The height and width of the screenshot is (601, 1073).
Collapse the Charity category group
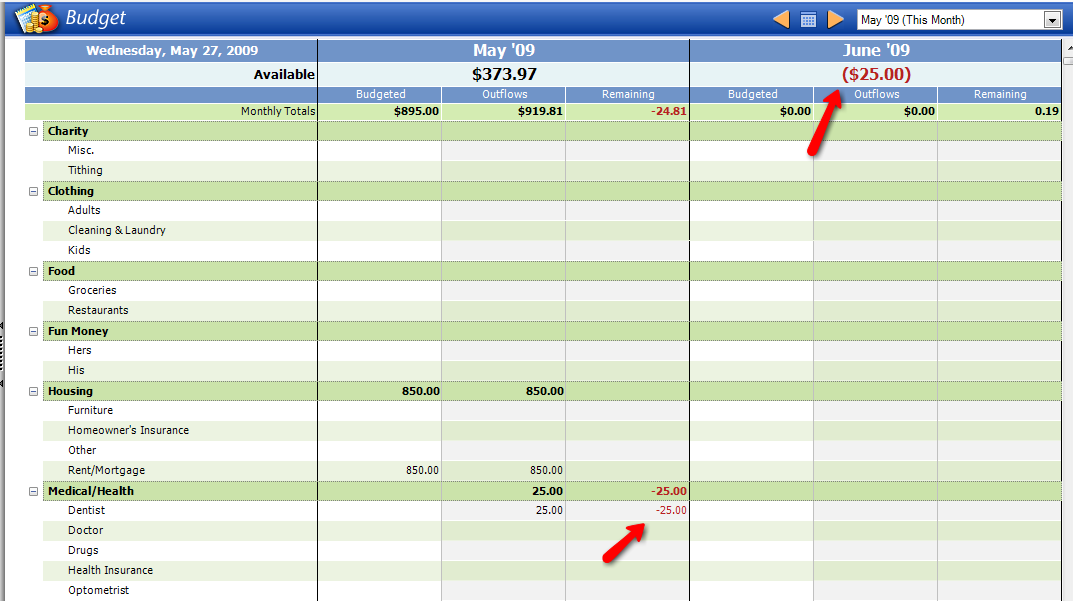click(x=33, y=131)
